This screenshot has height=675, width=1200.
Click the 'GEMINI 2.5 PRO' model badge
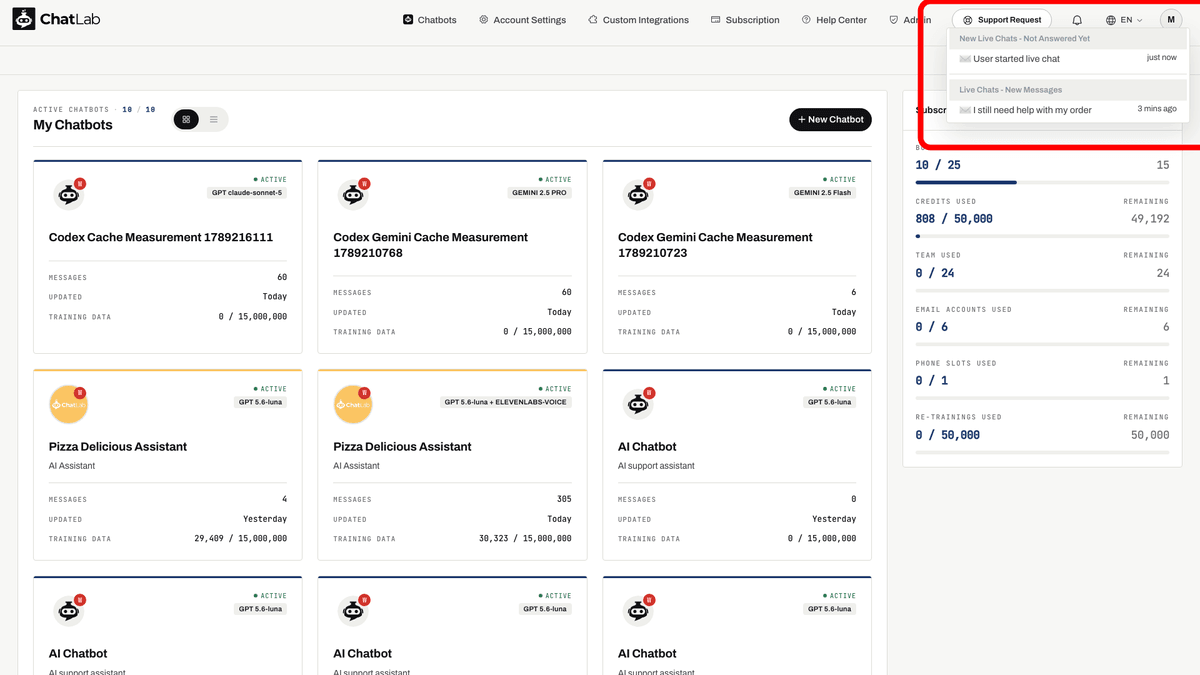[541, 193]
